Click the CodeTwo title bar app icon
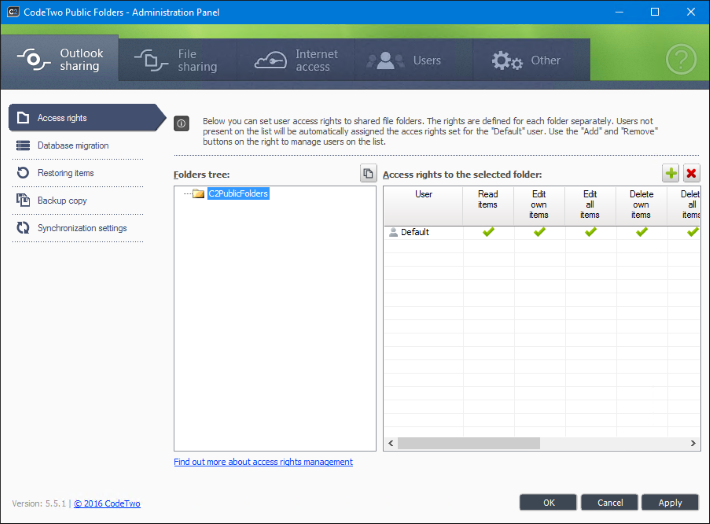The width and height of the screenshot is (710, 524). (13, 12)
